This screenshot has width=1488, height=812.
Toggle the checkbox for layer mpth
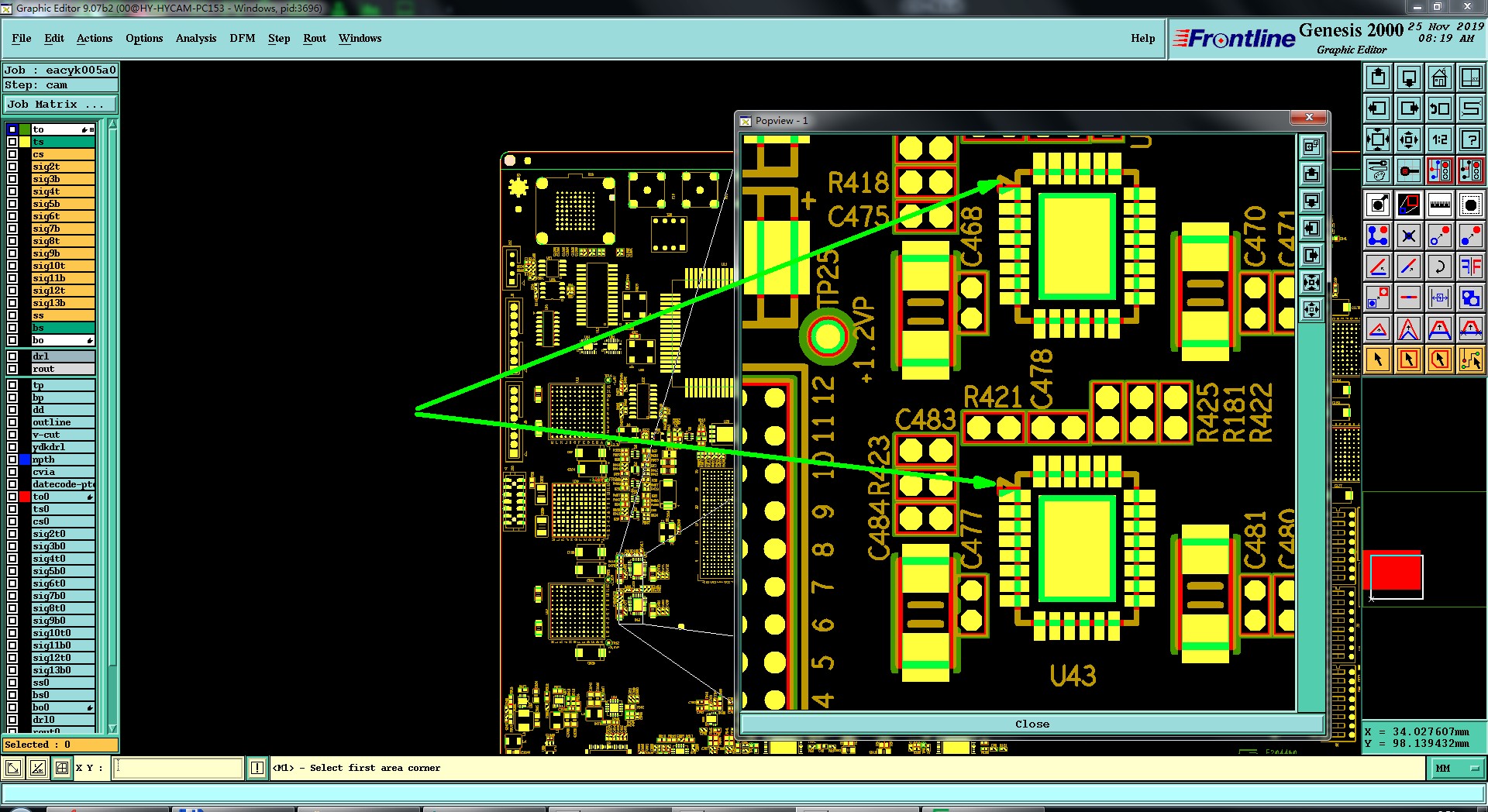pyautogui.click(x=12, y=459)
